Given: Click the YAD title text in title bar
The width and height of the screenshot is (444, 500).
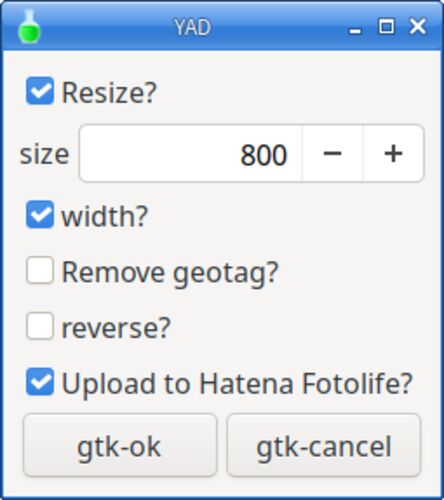Looking at the screenshot, I should tap(193, 27).
